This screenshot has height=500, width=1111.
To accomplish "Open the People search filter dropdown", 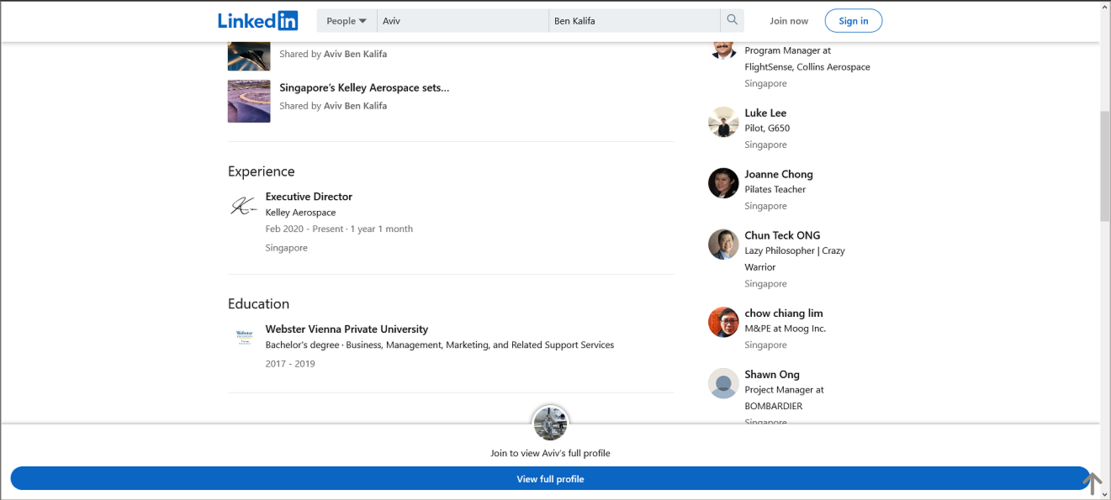I will [346, 21].
